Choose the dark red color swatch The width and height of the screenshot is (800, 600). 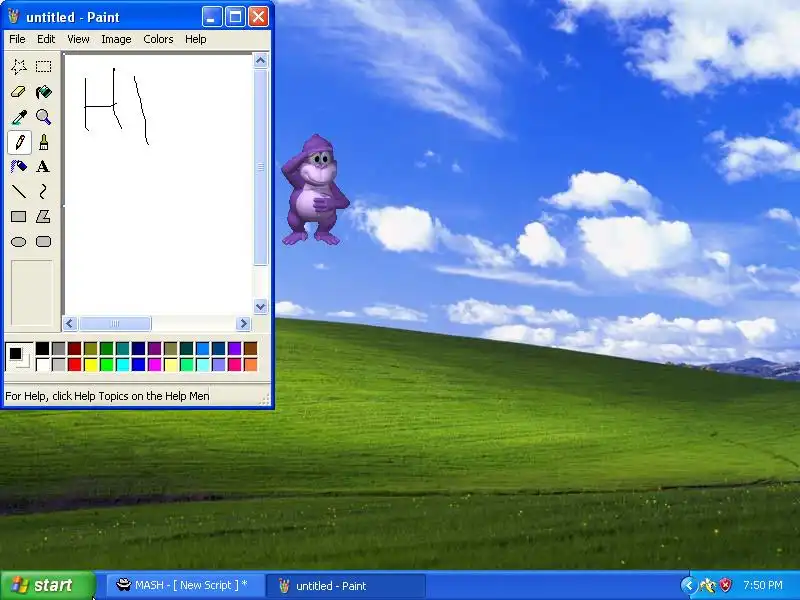coord(74,348)
